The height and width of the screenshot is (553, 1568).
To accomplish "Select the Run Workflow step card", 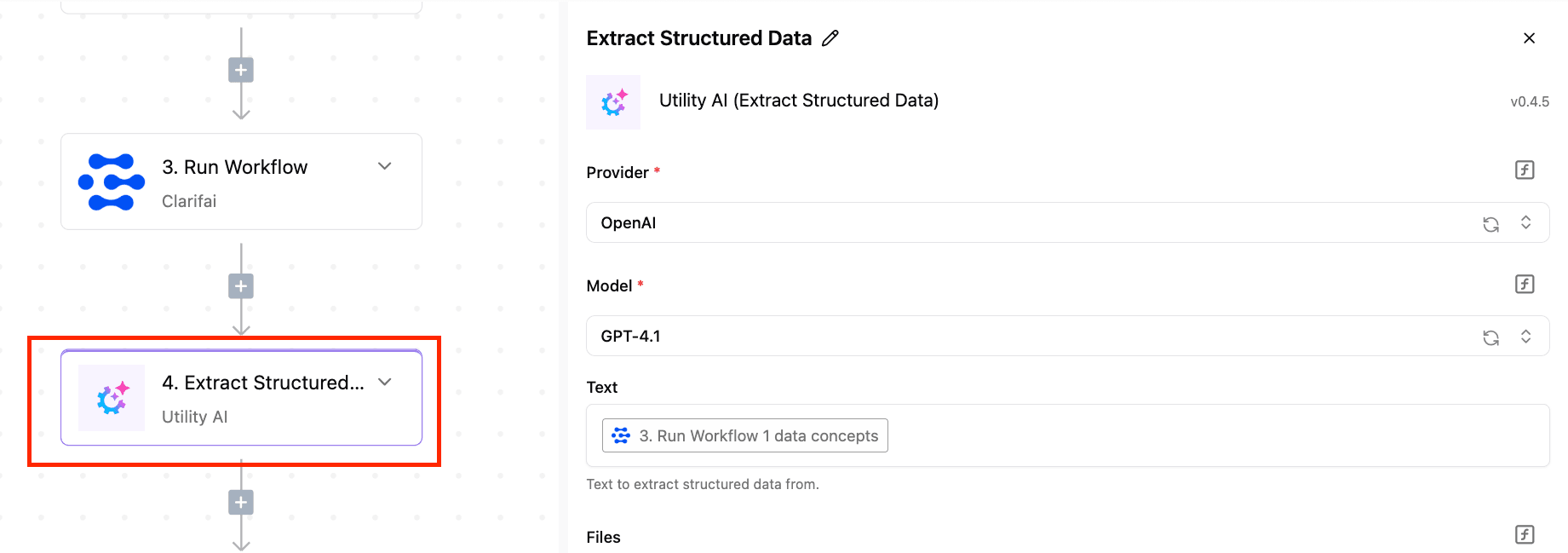I will tap(241, 181).
